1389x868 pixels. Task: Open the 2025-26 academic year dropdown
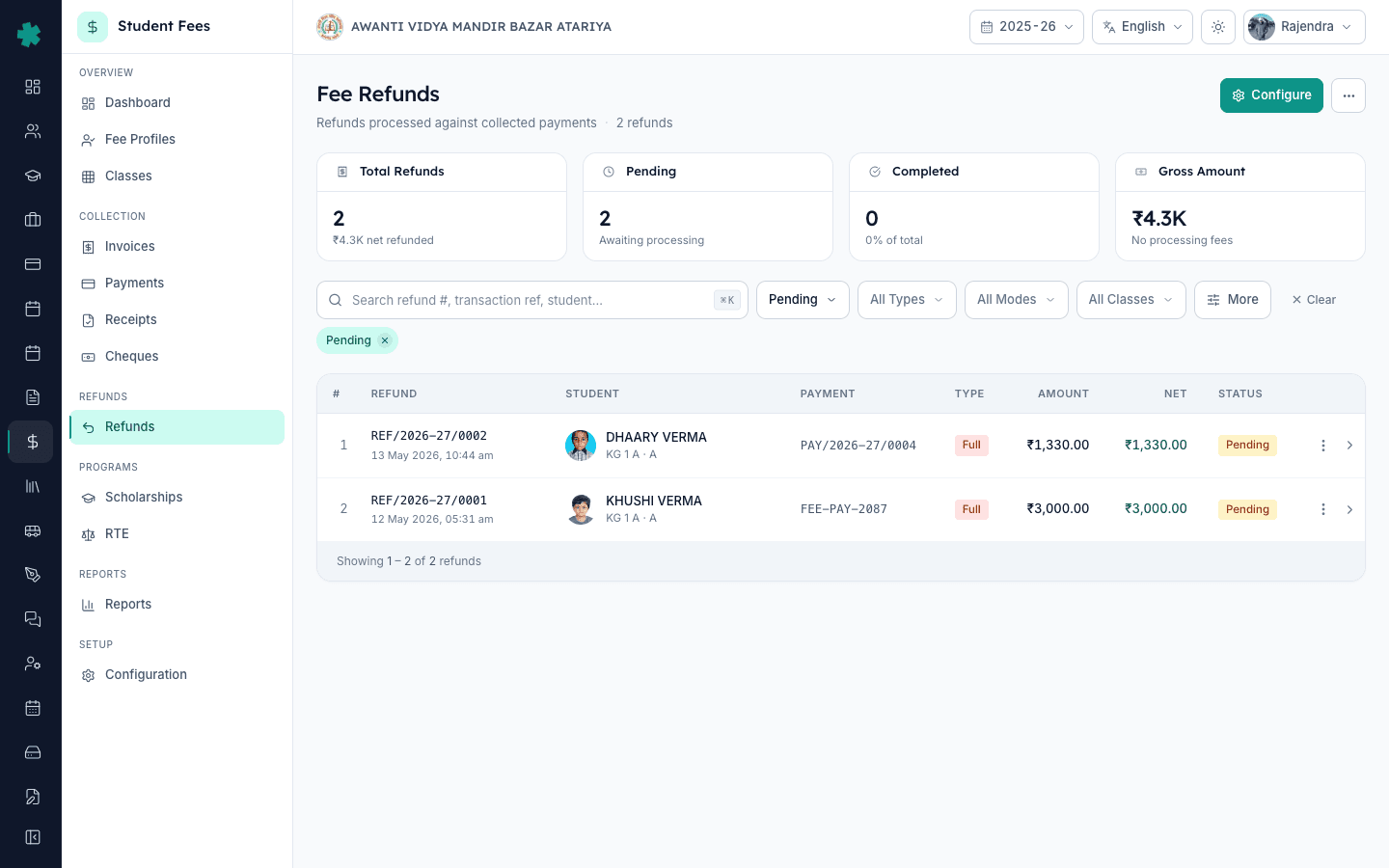click(1026, 27)
